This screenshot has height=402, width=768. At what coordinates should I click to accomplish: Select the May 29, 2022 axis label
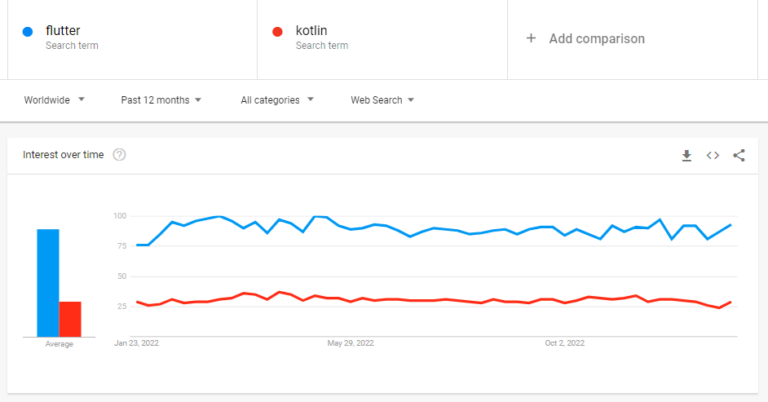click(x=350, y=343)
